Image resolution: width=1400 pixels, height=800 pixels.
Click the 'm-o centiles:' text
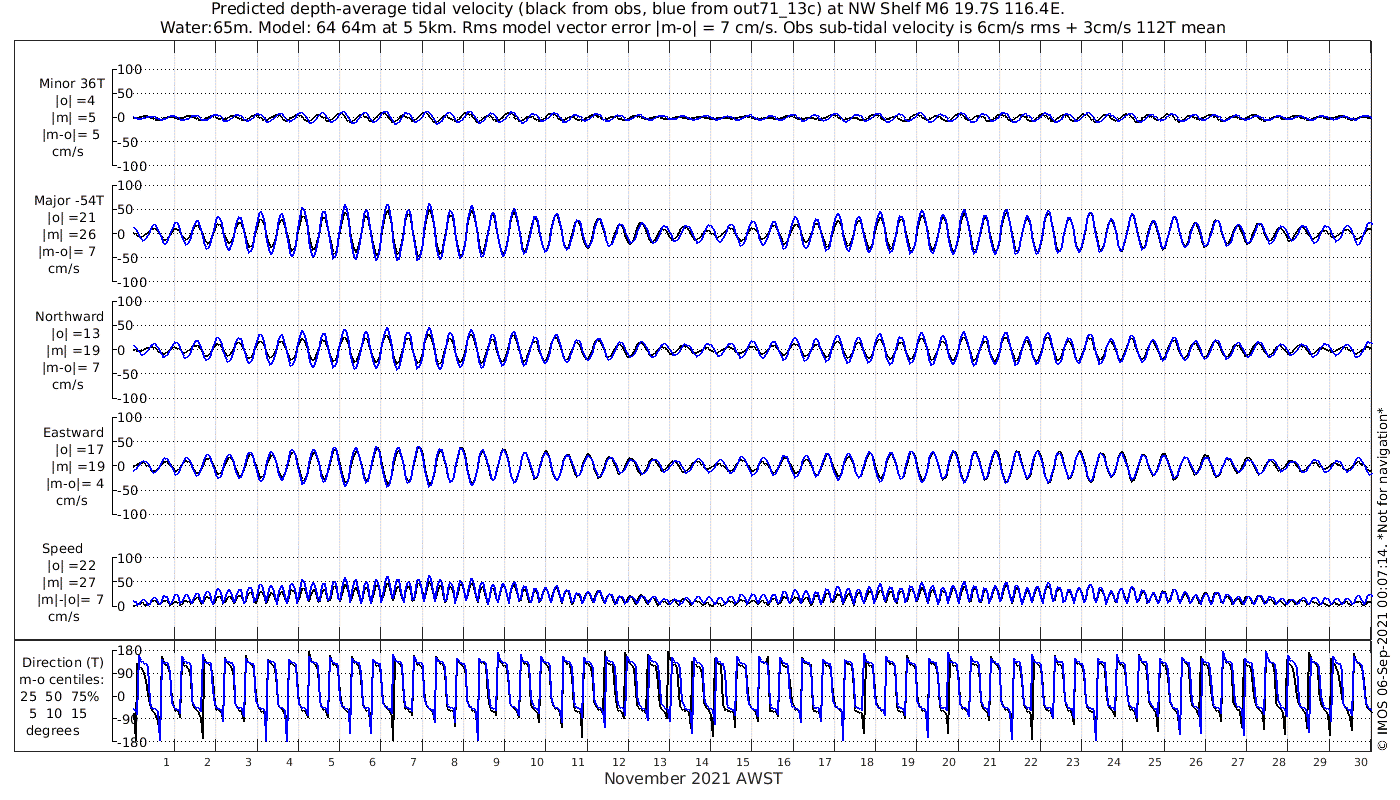tap(62, 679)
